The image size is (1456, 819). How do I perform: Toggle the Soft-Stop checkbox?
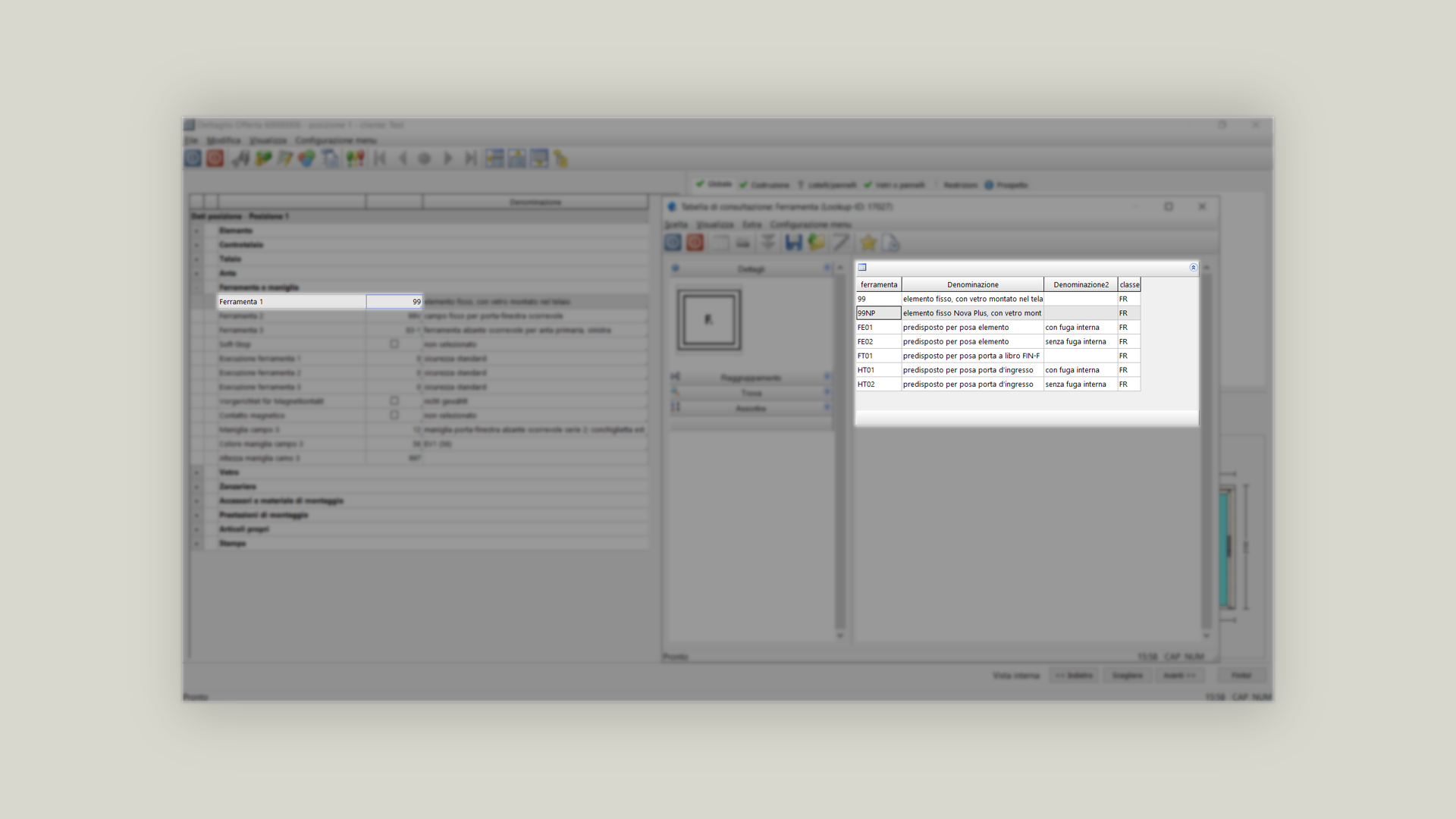394,344
